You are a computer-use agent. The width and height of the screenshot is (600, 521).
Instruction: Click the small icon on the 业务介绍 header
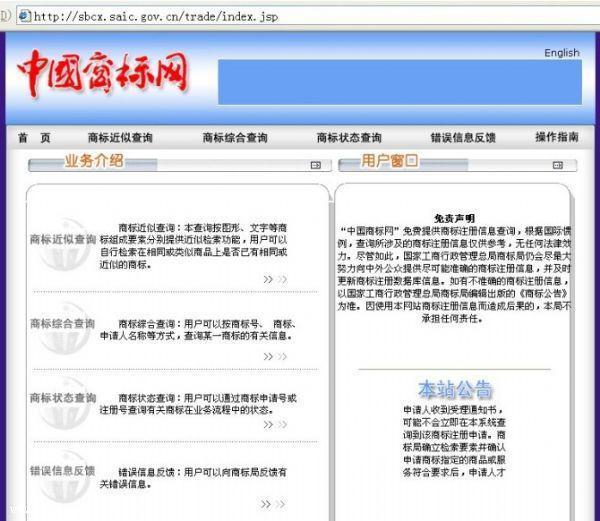pyautogui.click(x=316, y=165)
